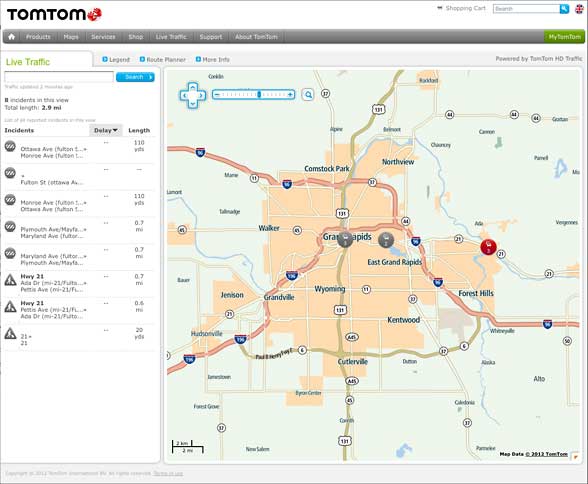
Task: Select Hwy 21 Ada Dr incident
Action: tap(79, 284)
